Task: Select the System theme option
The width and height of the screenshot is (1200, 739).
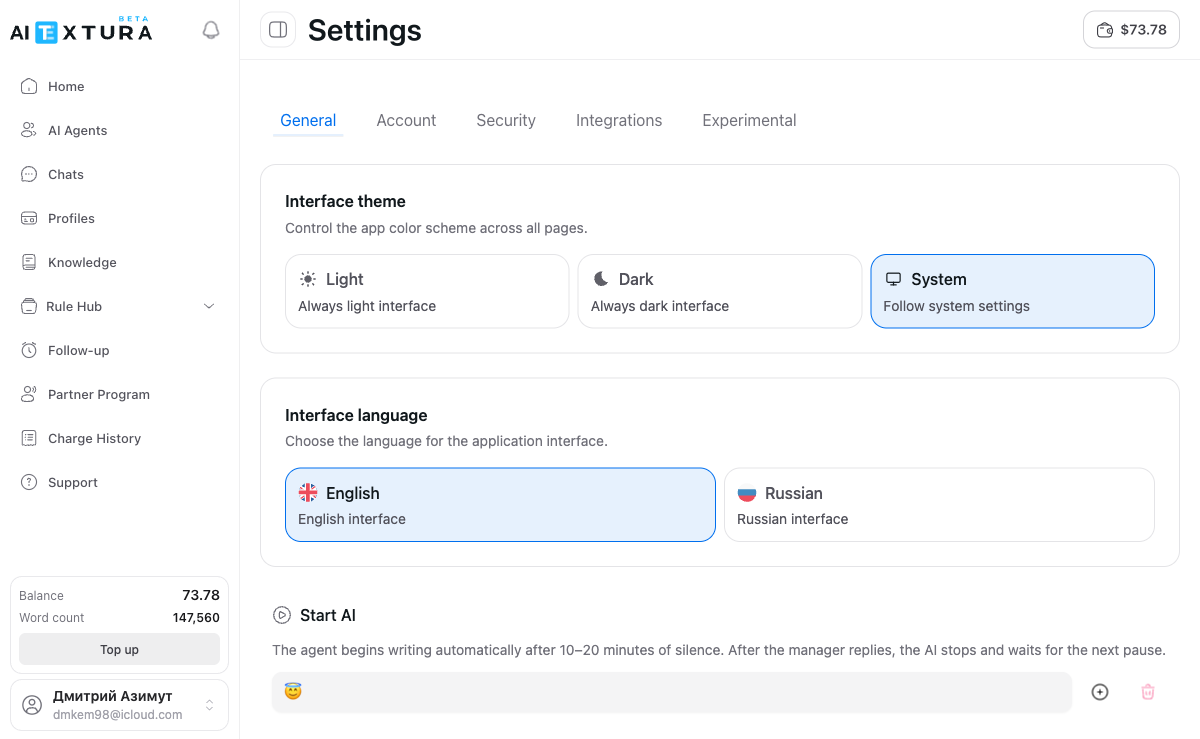Action: [x=1012, y=291]
